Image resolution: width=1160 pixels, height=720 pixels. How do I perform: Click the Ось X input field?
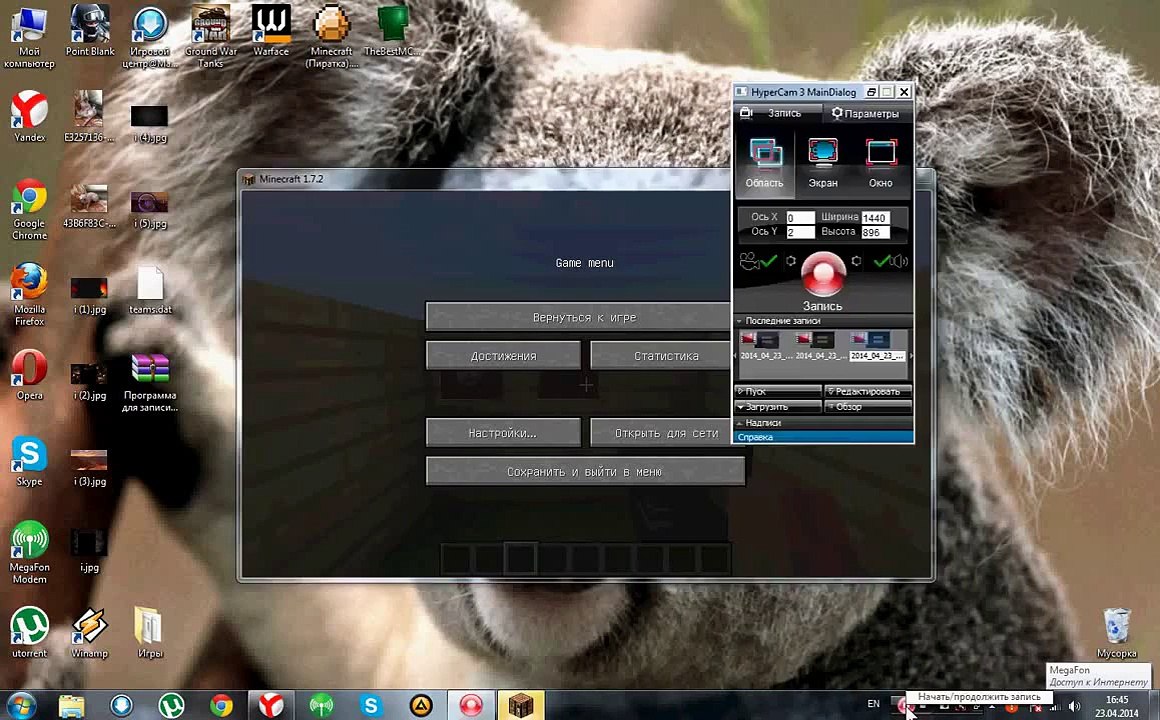[800, 218]
